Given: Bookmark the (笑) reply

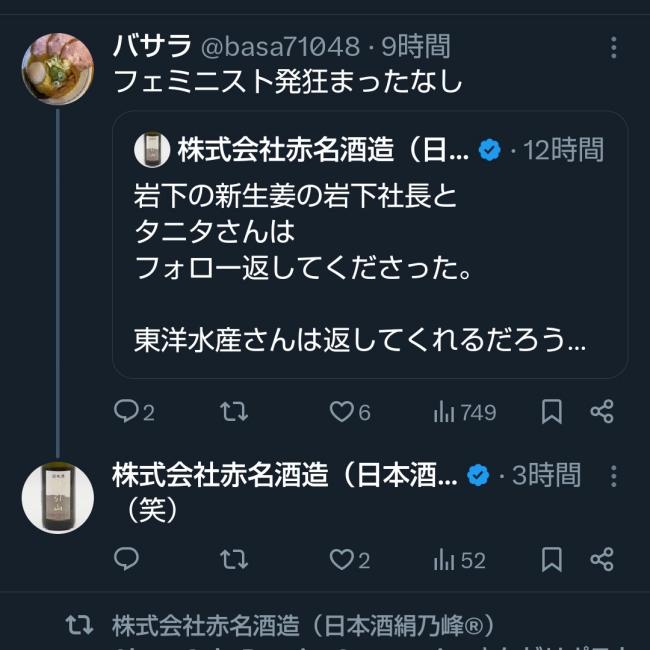Looking at the screenshot, I should (x=552, y=559).
